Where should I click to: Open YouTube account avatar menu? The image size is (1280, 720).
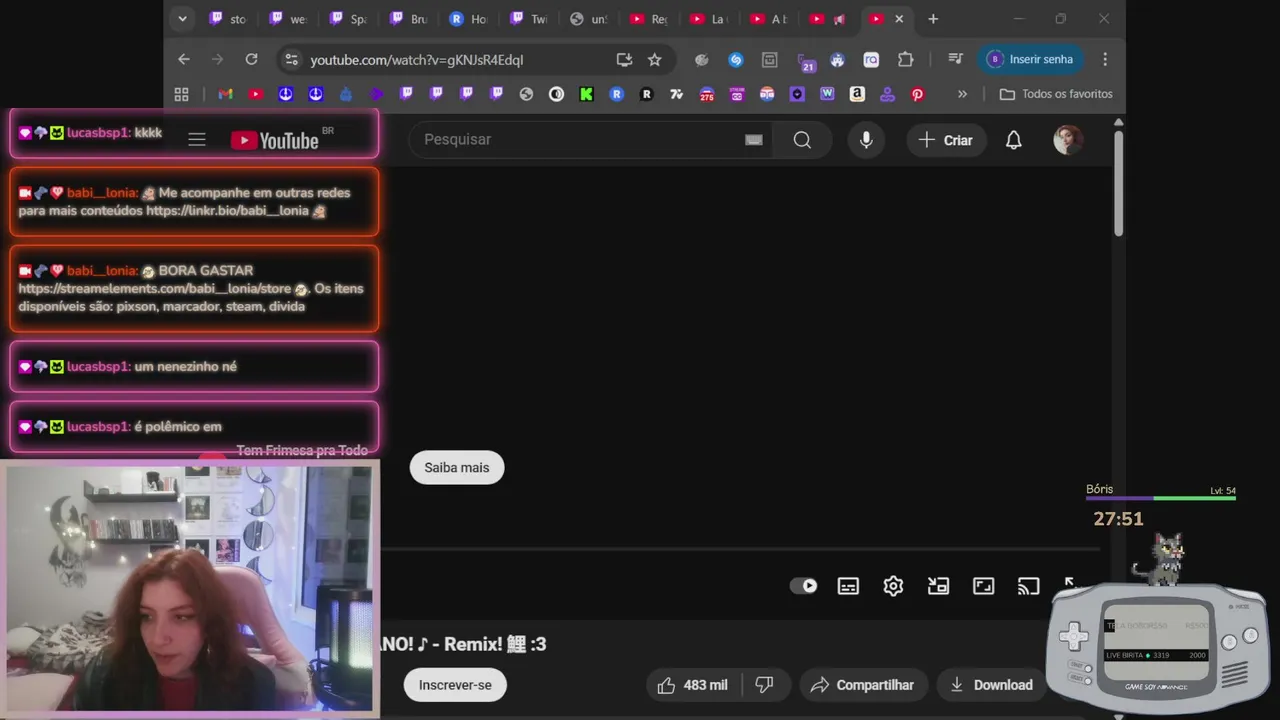click(x=1068, y=140)
